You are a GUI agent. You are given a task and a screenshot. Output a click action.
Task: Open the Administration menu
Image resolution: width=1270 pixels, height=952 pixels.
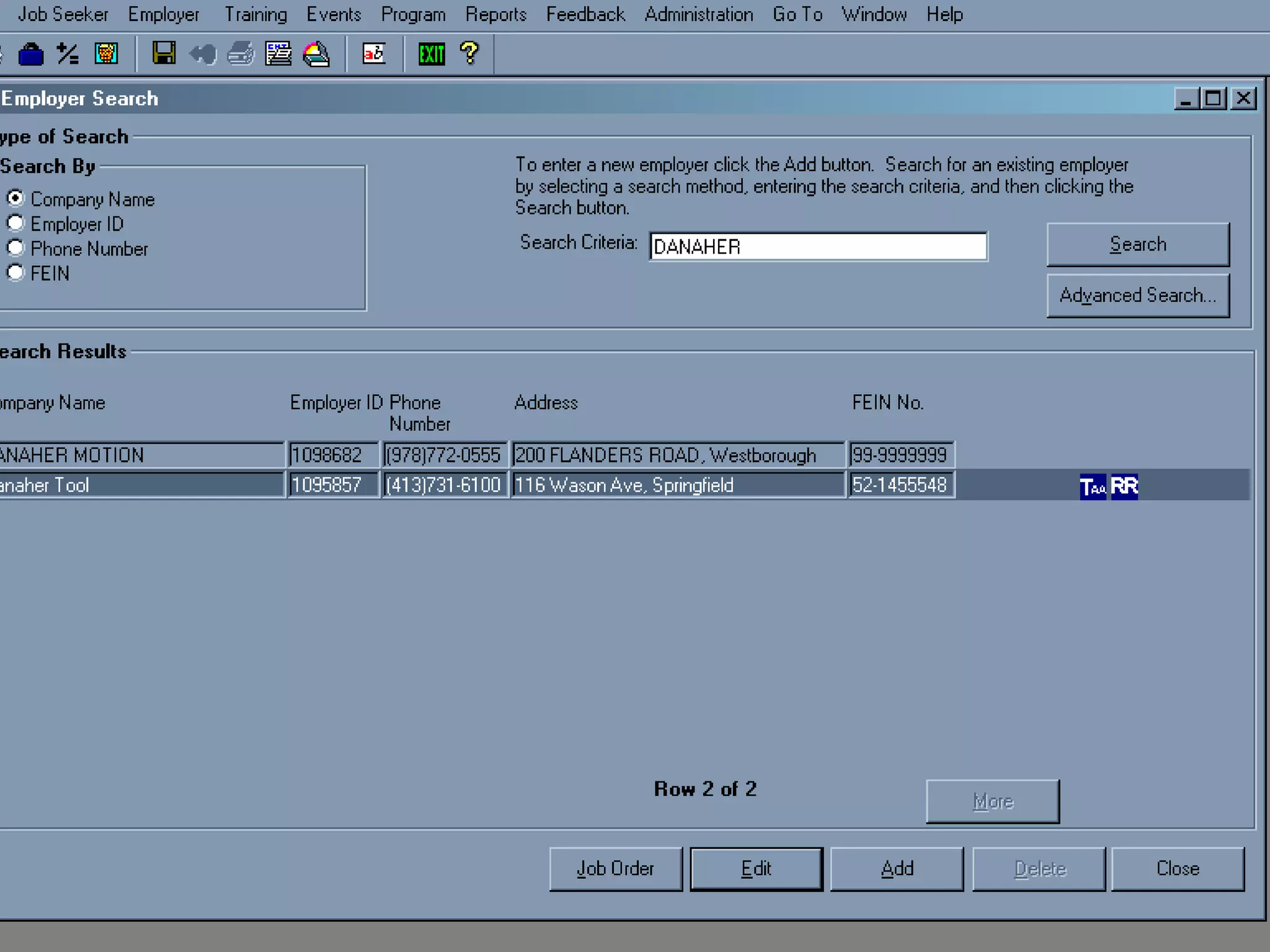click(x=698, y=14)
